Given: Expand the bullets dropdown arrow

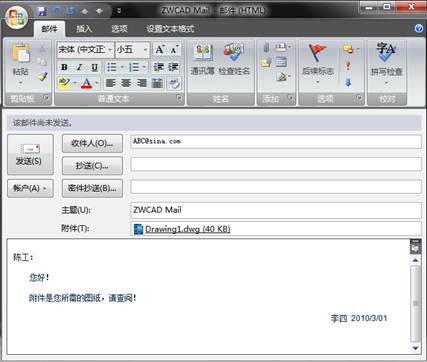Looking at the screenshot, I should pos(122,67).
